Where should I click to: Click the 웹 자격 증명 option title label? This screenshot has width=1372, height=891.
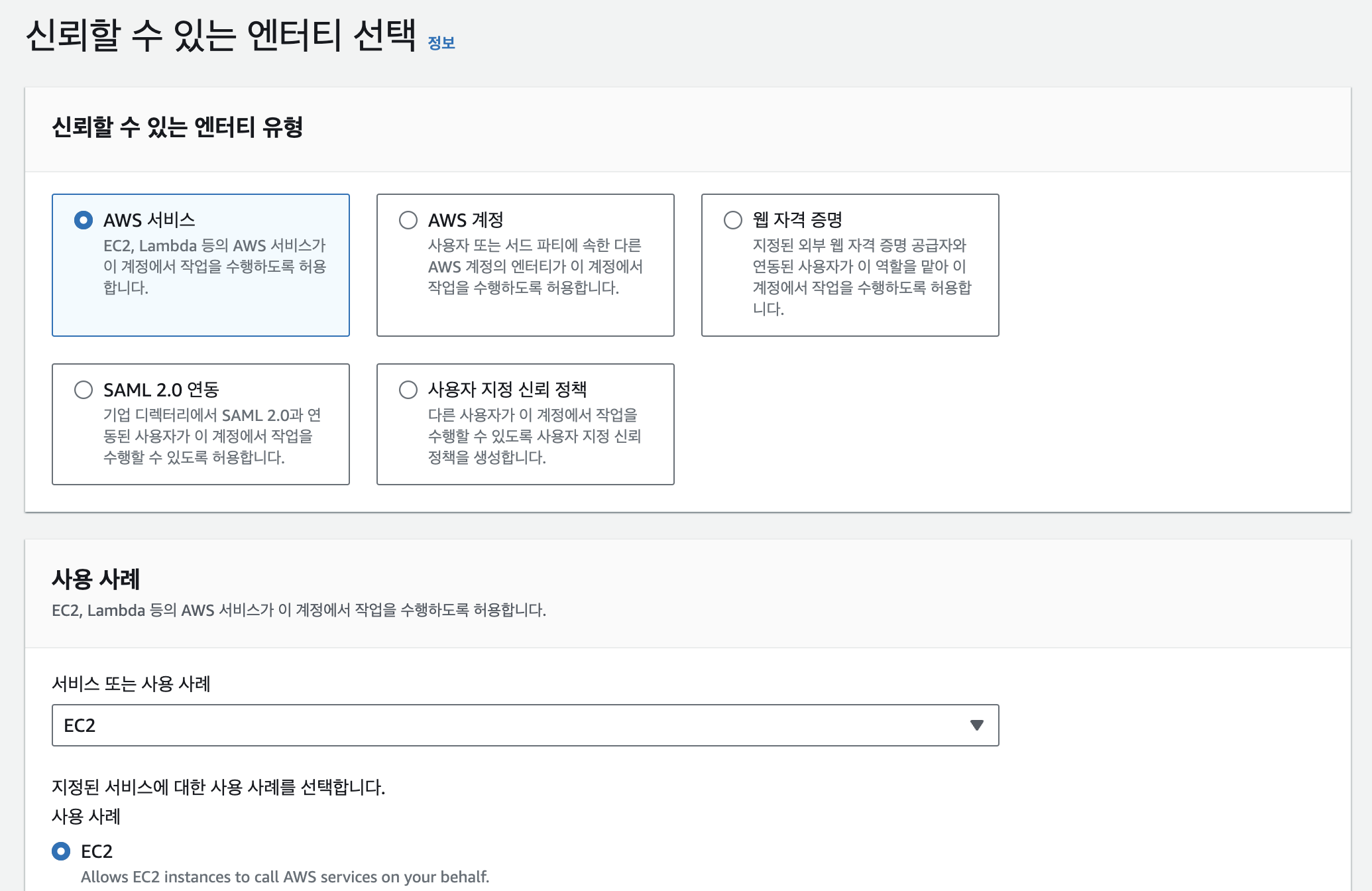click(797, 220)
